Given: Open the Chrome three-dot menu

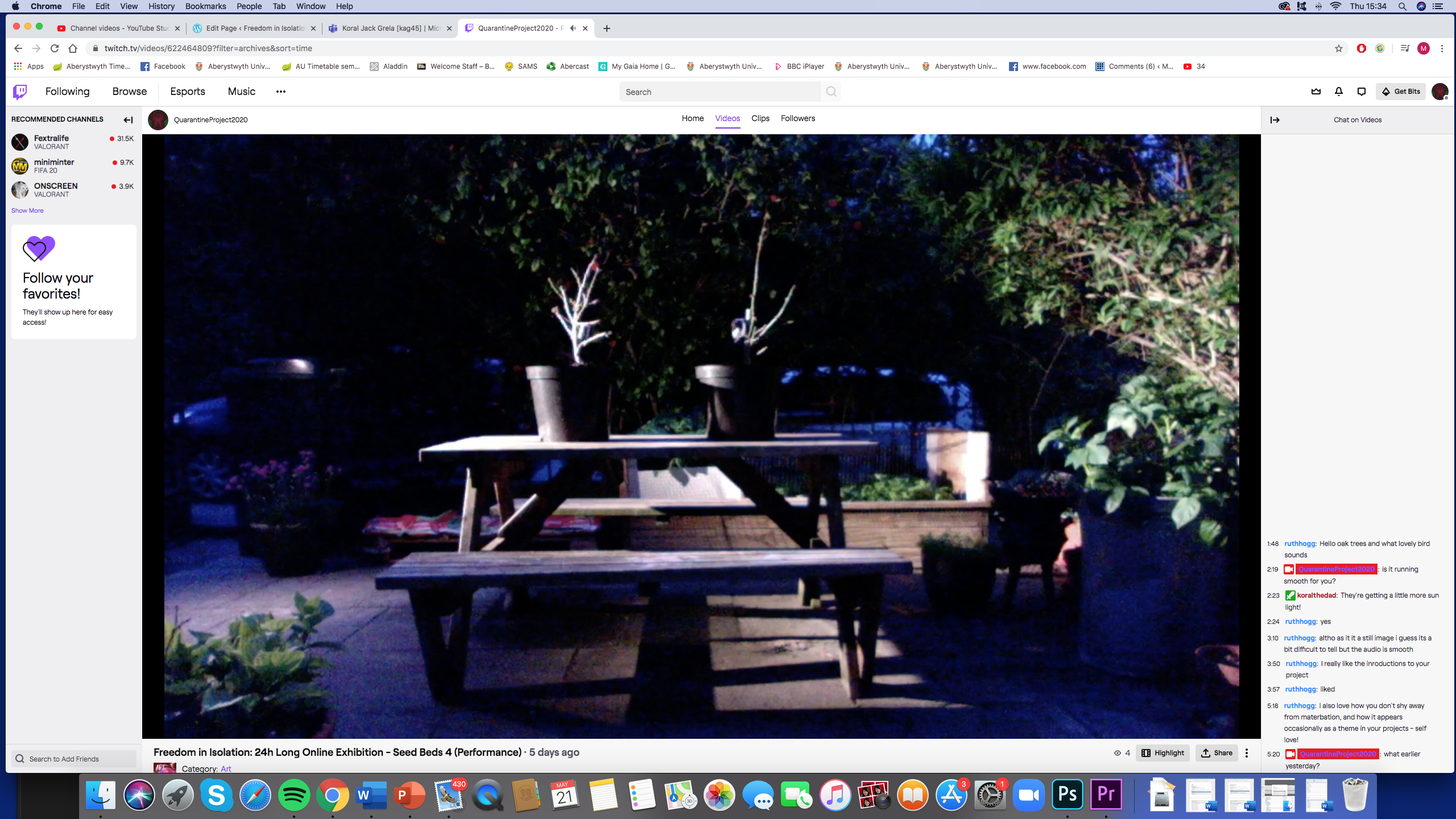Looking at the screenshot, I should [x=1442, y=48].
